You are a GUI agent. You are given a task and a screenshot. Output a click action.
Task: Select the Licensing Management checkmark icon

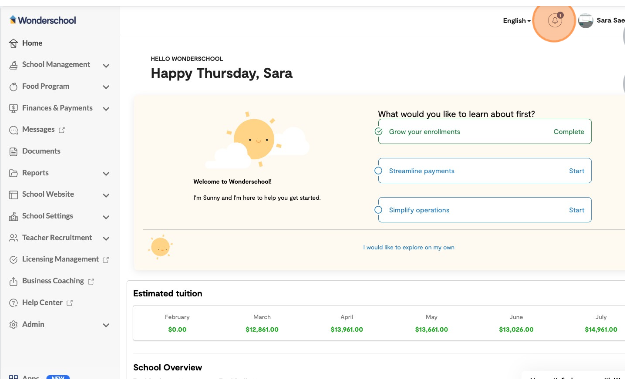(13, 259)
